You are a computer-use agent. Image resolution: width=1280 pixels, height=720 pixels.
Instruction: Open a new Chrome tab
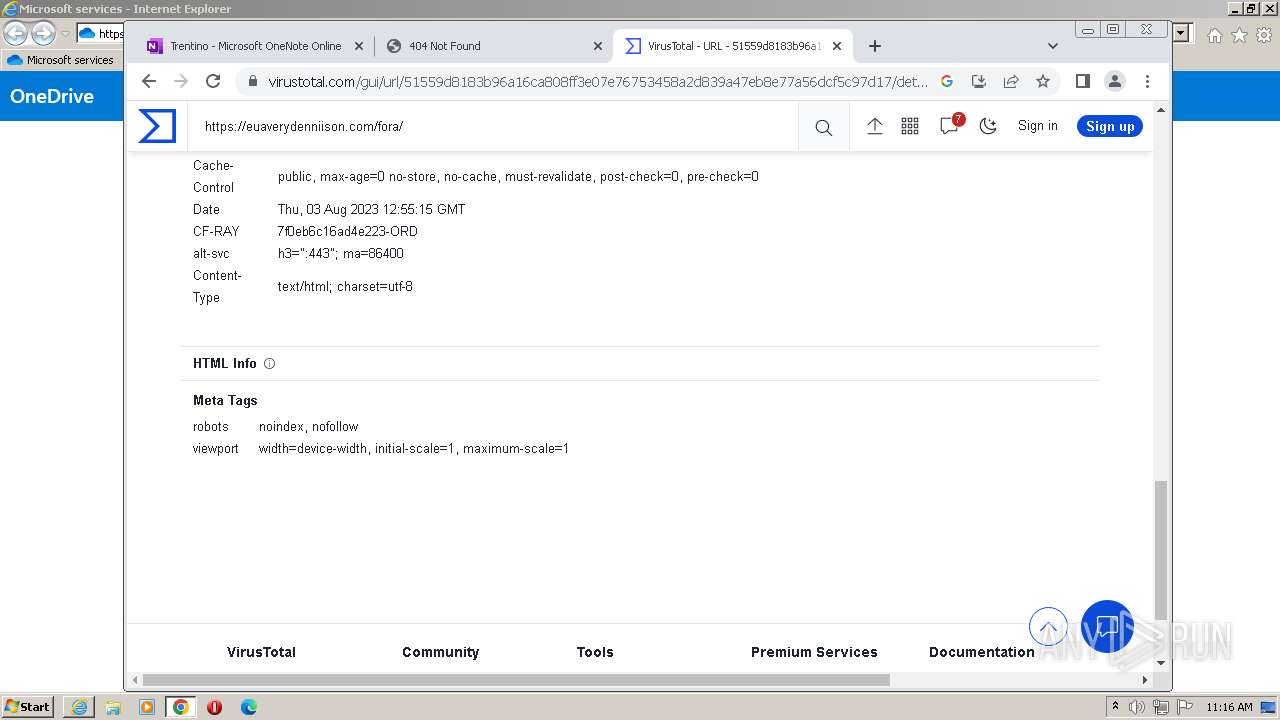tap(875, 46)
